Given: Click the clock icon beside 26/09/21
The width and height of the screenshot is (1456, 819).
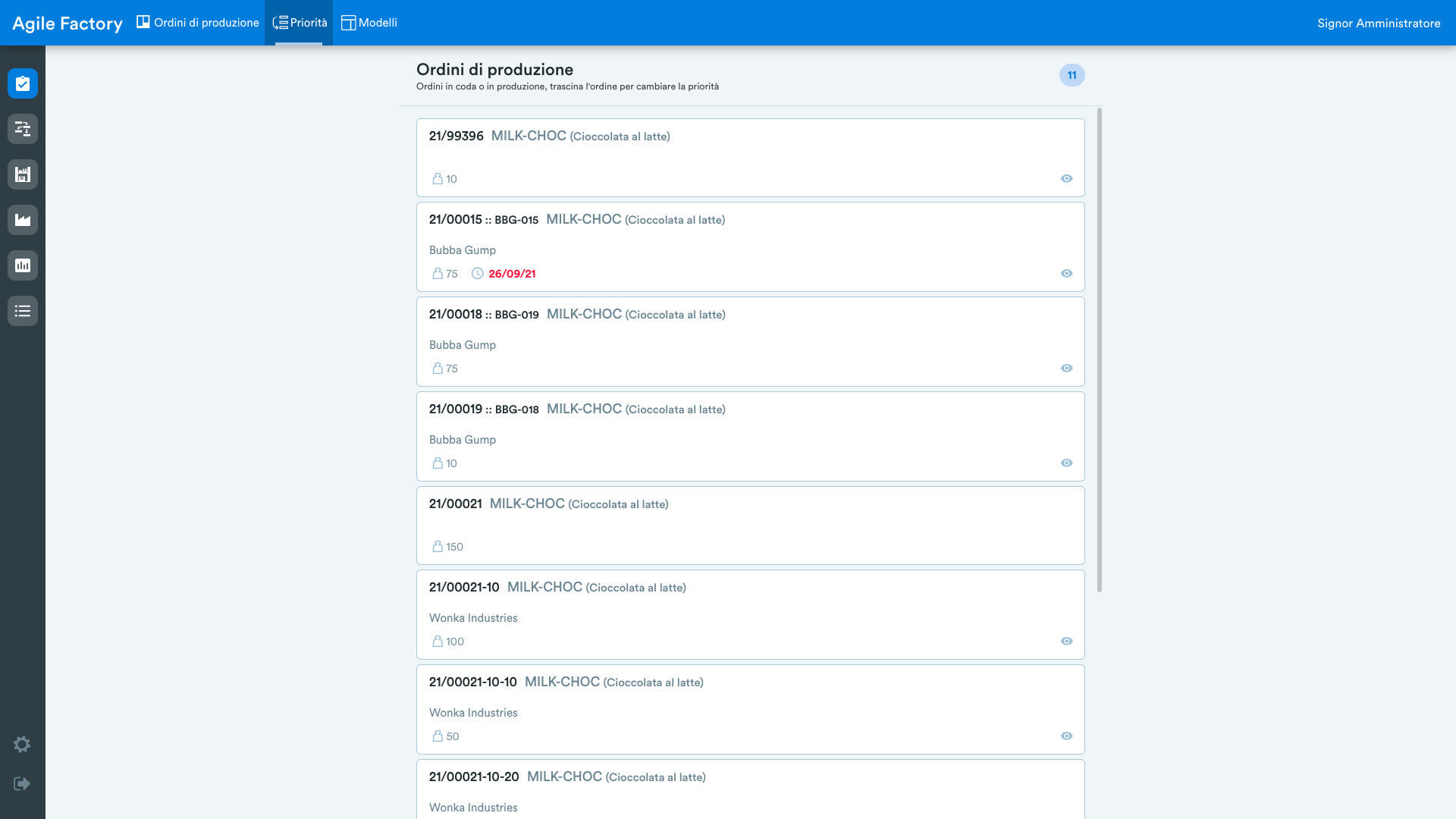Looking at the screenshot, I should pyautogui.click(x=478, y=274).
